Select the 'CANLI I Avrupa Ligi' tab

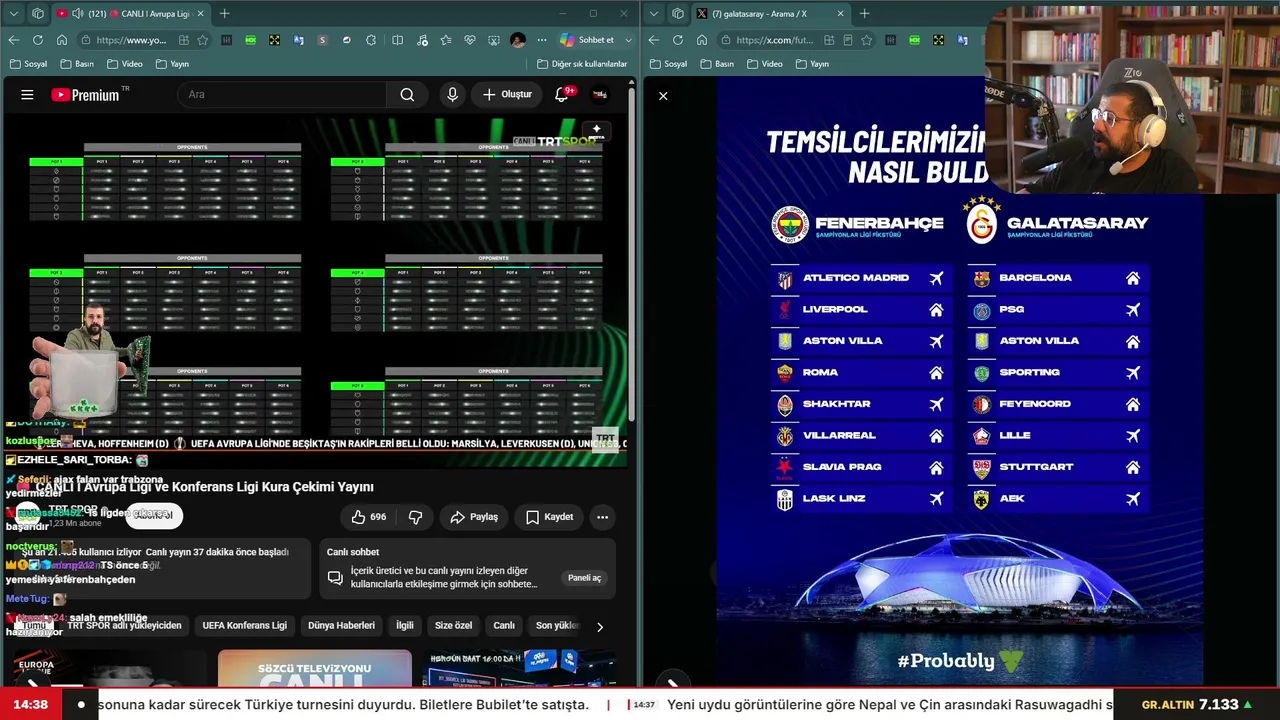[130, 13]
